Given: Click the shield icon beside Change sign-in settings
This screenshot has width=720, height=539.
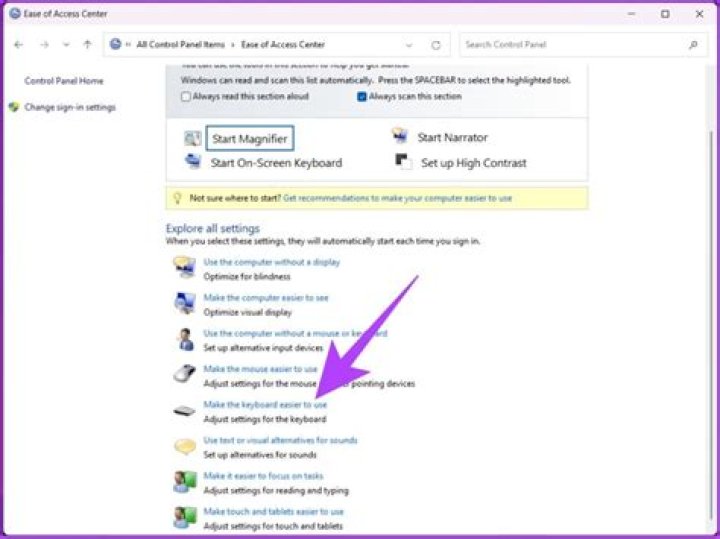Looking at the screenshot, I should point(14,107).
